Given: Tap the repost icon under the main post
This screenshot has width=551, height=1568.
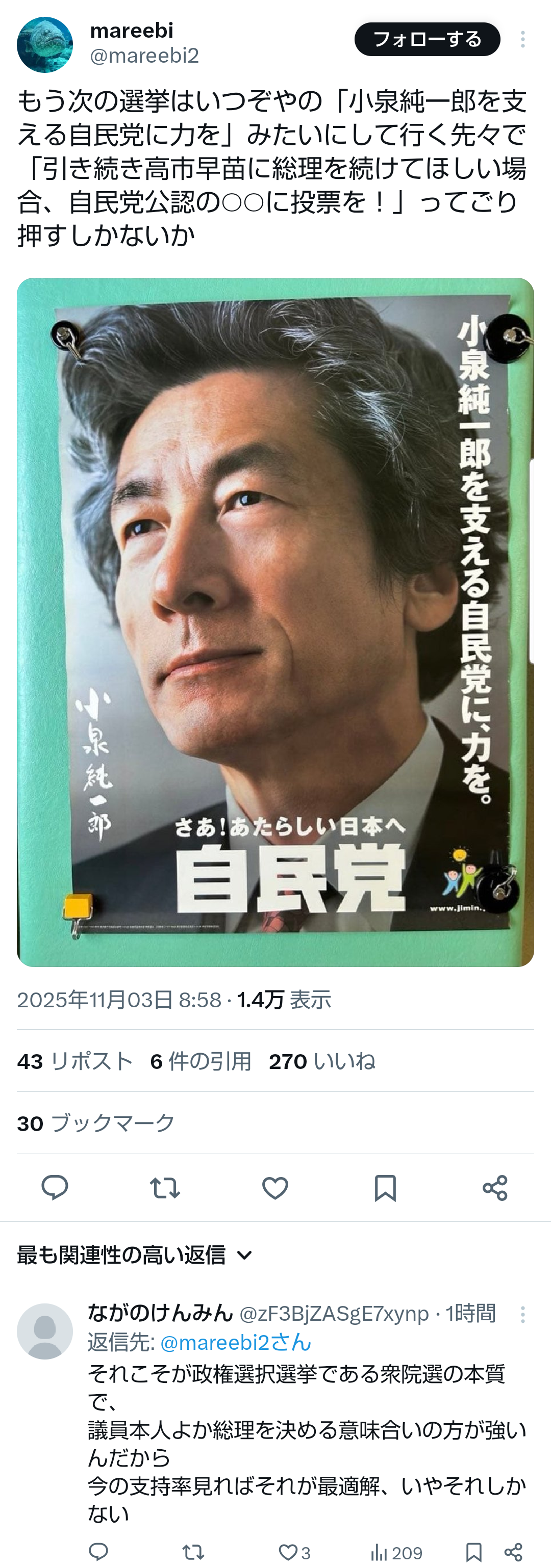Looking at the screenshot, I should click(x=165, y=1188).
